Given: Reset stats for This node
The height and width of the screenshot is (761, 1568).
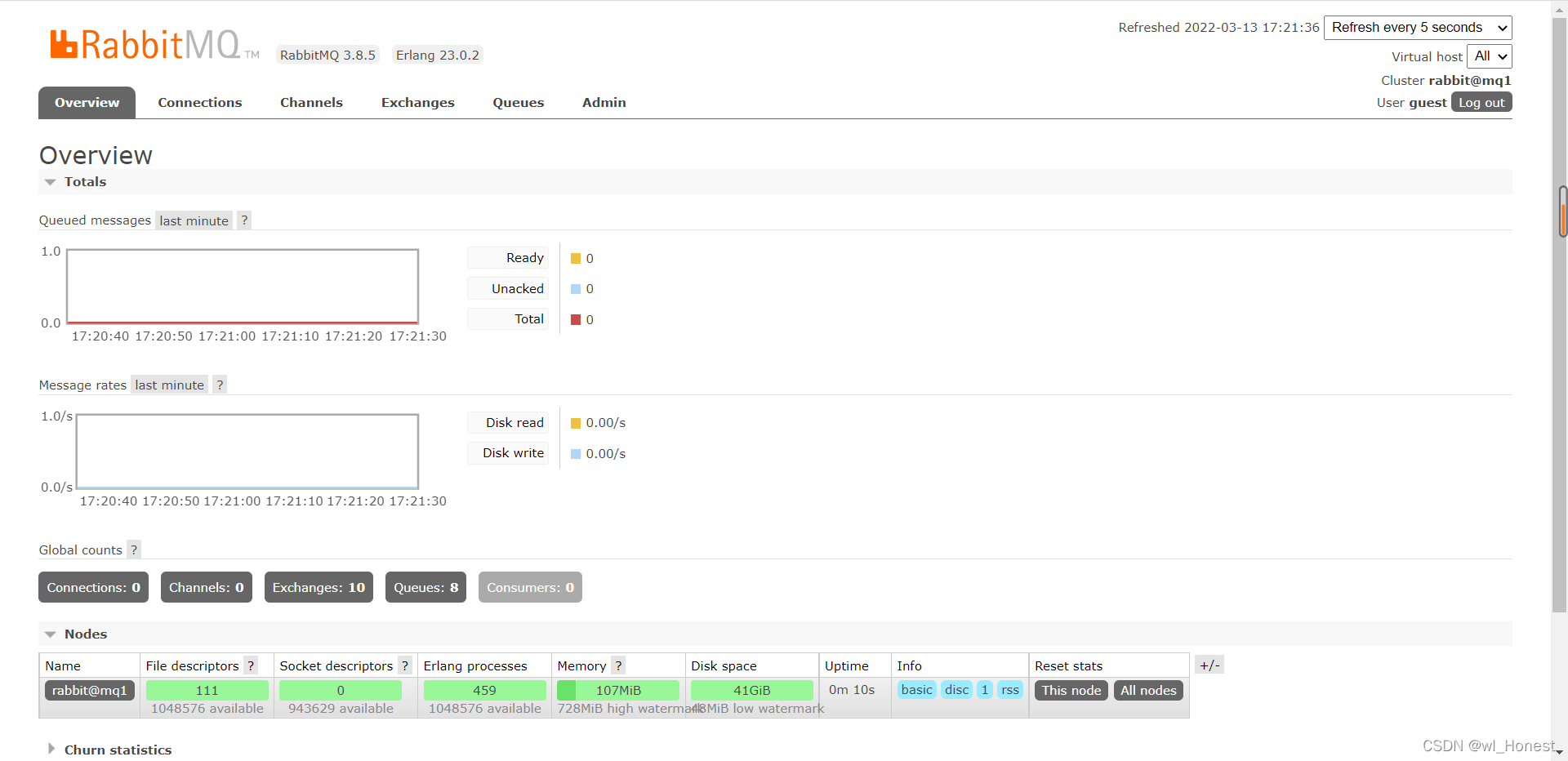Looking at the screenshot, I should pos(1071,690).
